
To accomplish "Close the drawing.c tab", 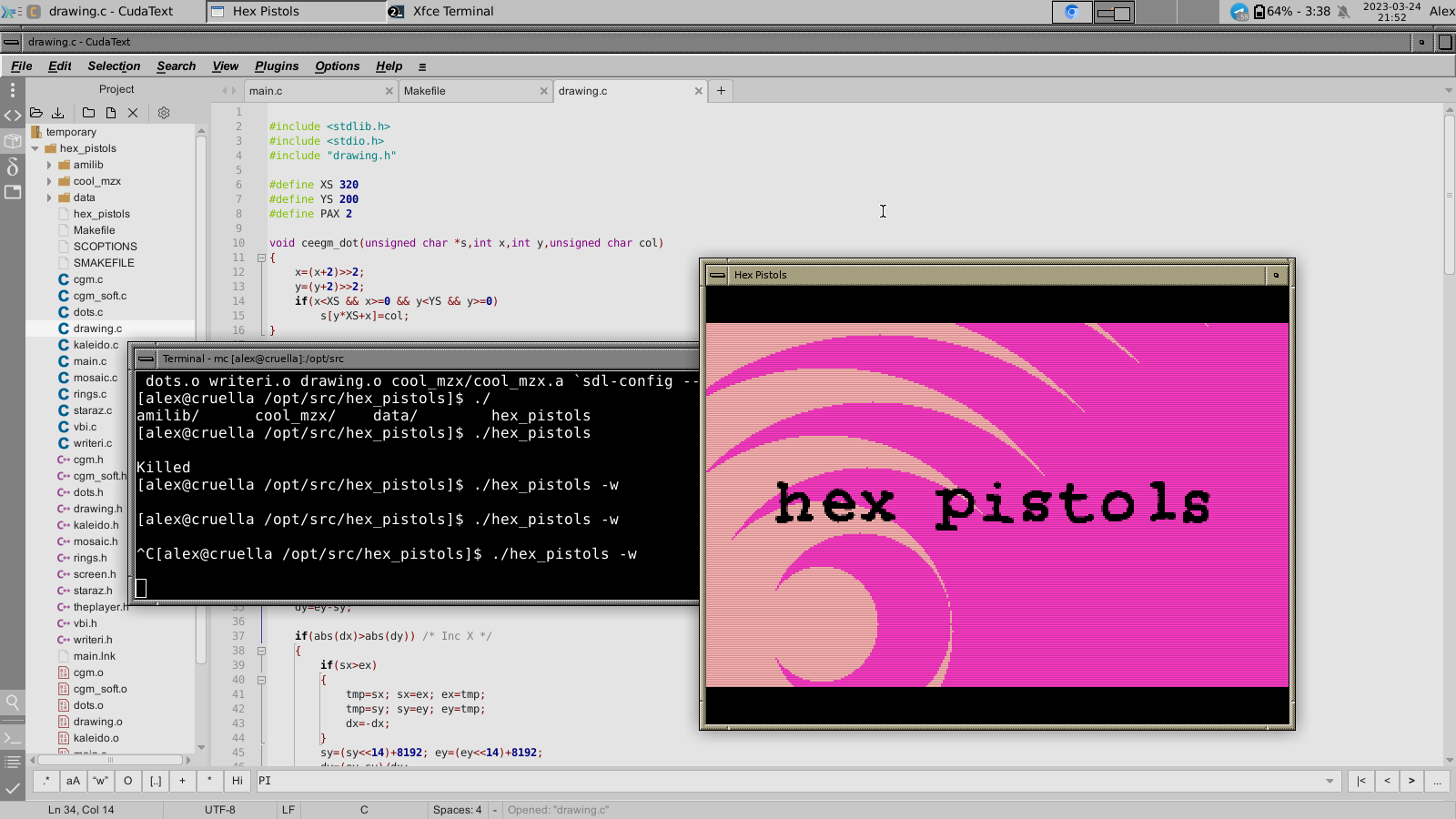I will 699,91.
